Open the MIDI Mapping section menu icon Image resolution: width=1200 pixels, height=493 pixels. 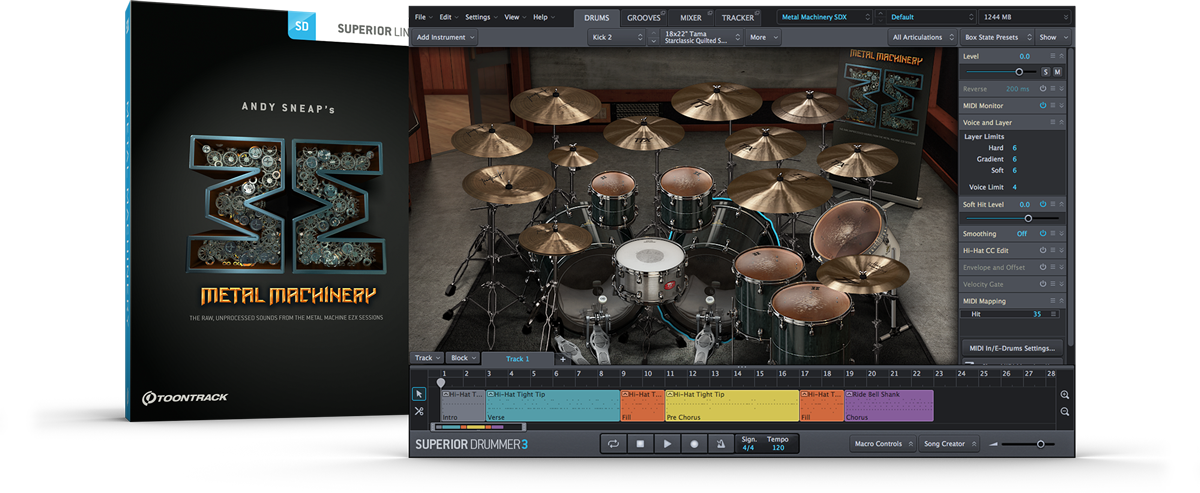pyautogui.click(x=1052, y=300)
